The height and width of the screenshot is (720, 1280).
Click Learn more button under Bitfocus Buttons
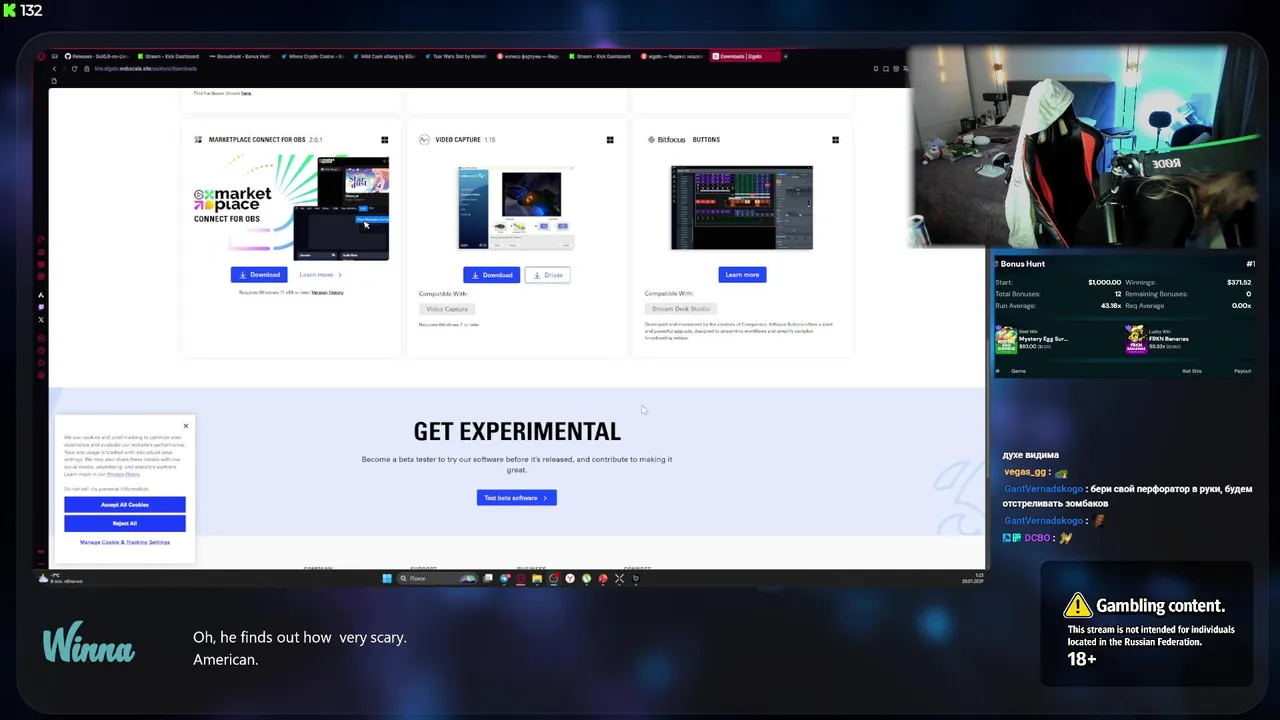point(742,274)
